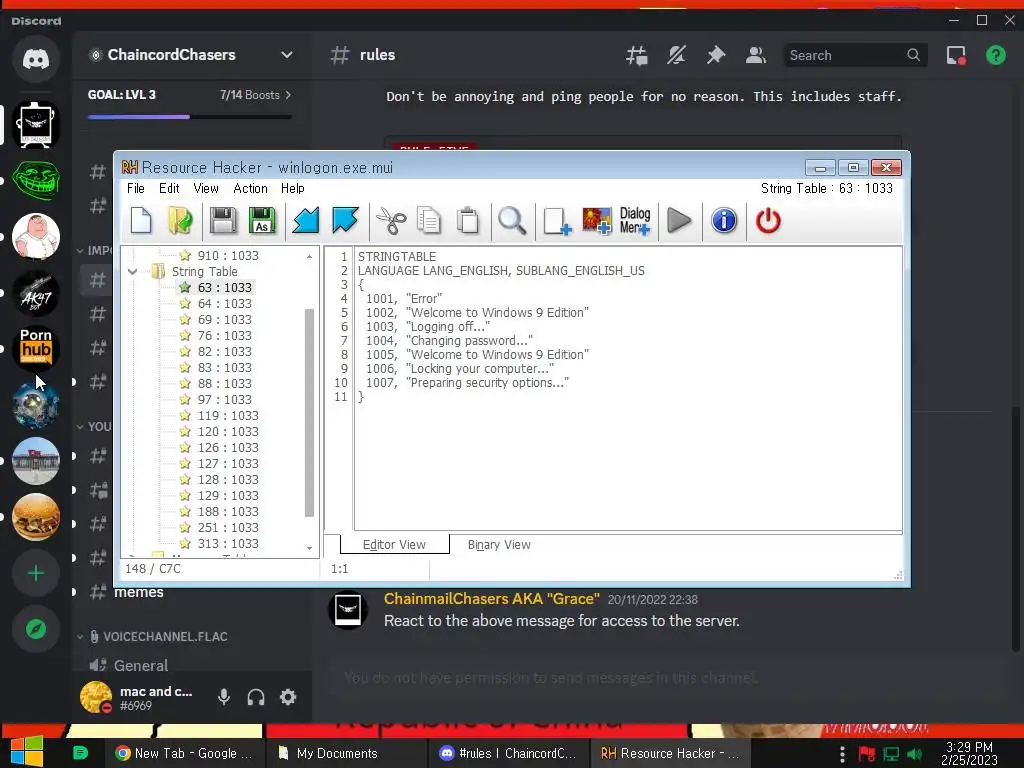Open the Action menu in Resource Hacker
The width and height of the screenshot is (1024, 768).
250,188
